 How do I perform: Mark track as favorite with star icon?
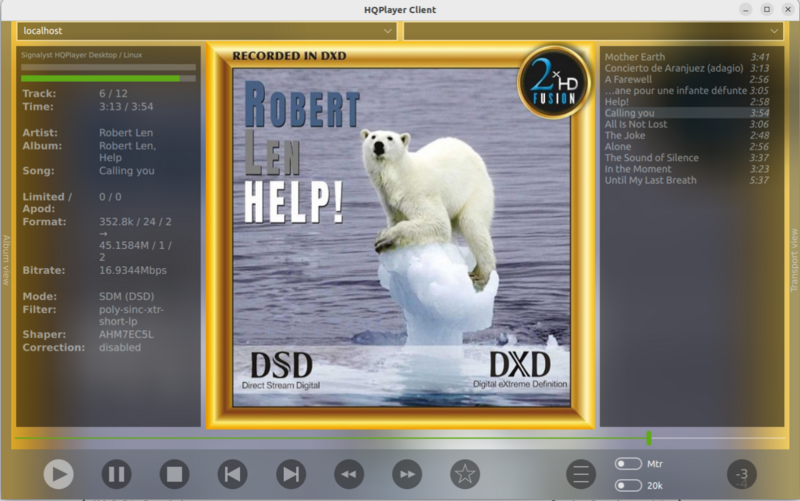coord(464,474)
